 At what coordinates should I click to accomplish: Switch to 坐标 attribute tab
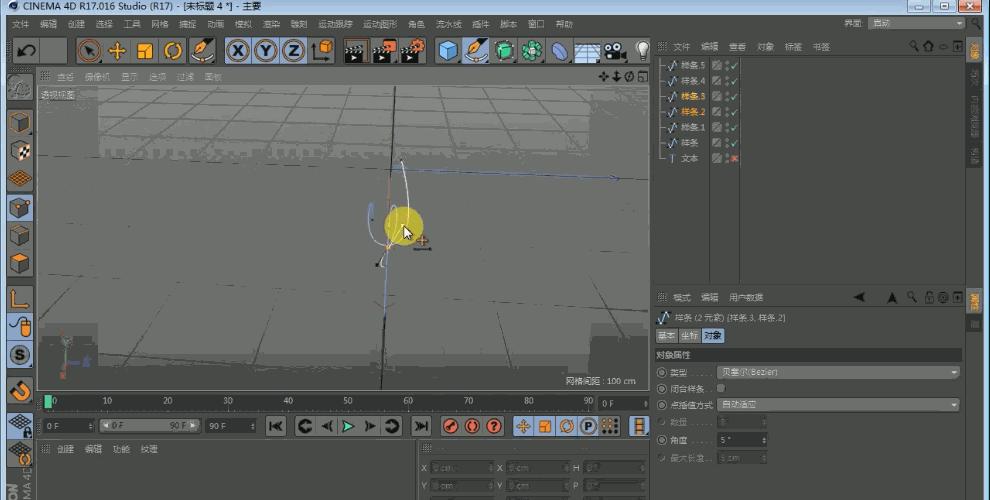tap(689, 336)
